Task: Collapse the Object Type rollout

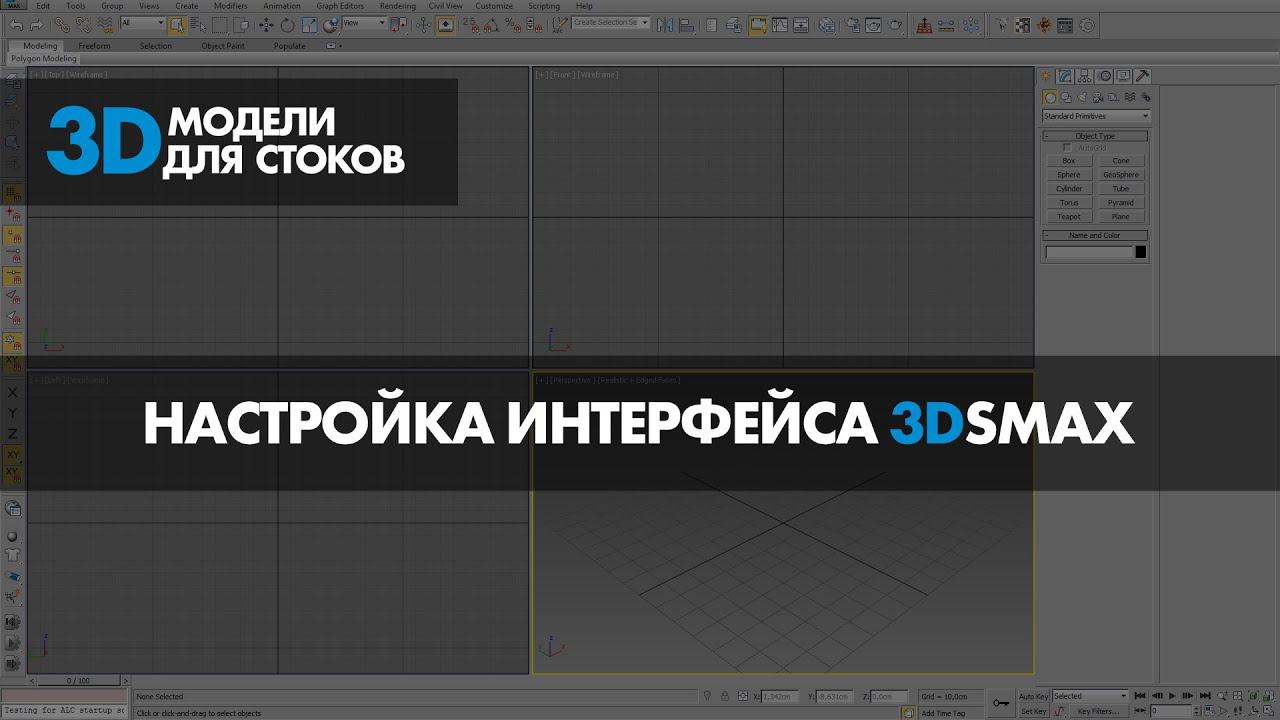Action: (1095, 136)
